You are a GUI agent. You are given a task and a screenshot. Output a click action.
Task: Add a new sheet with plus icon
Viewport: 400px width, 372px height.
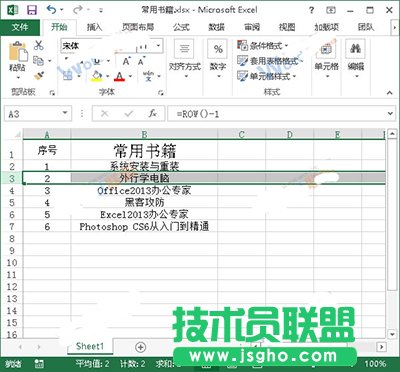point(141,347)
